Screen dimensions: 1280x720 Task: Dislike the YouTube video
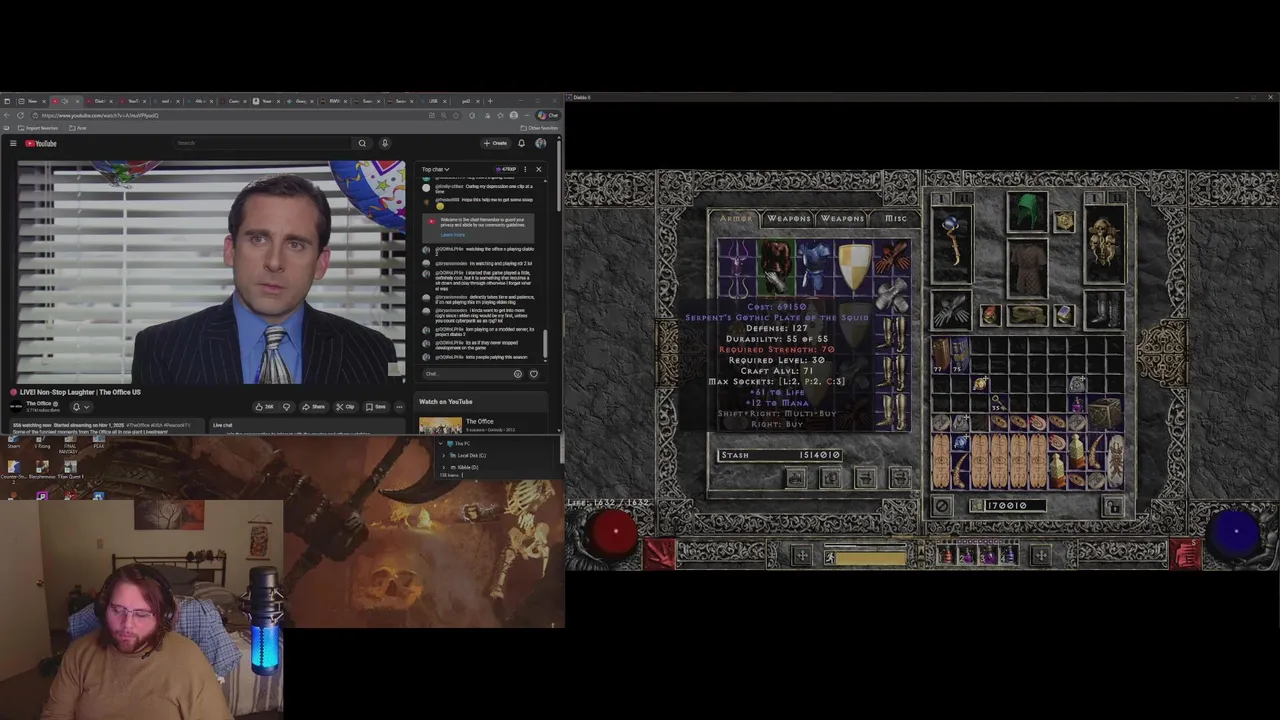point(286,407)
